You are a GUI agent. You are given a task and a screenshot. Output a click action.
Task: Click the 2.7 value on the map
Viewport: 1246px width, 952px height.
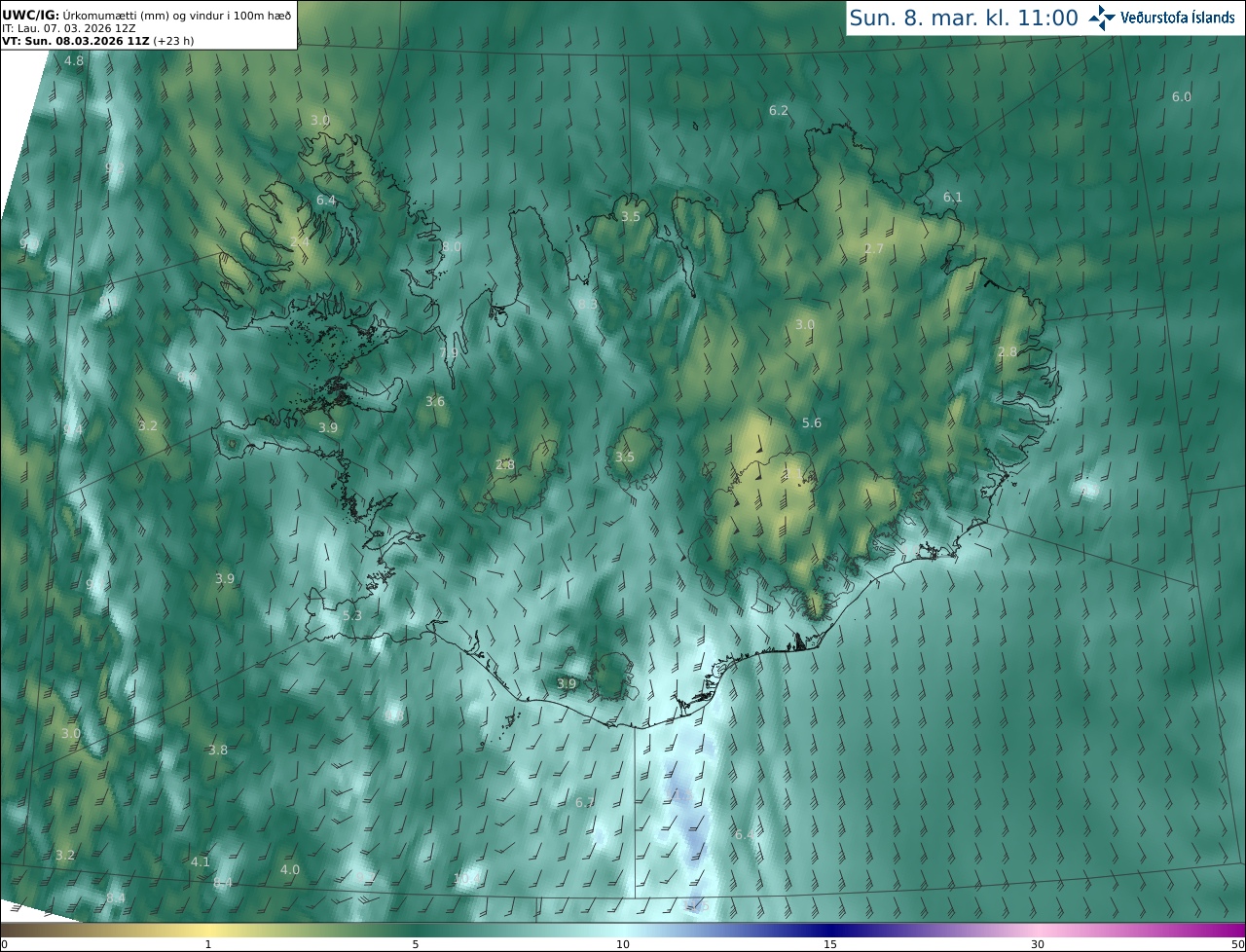click(x=874, y=249)
